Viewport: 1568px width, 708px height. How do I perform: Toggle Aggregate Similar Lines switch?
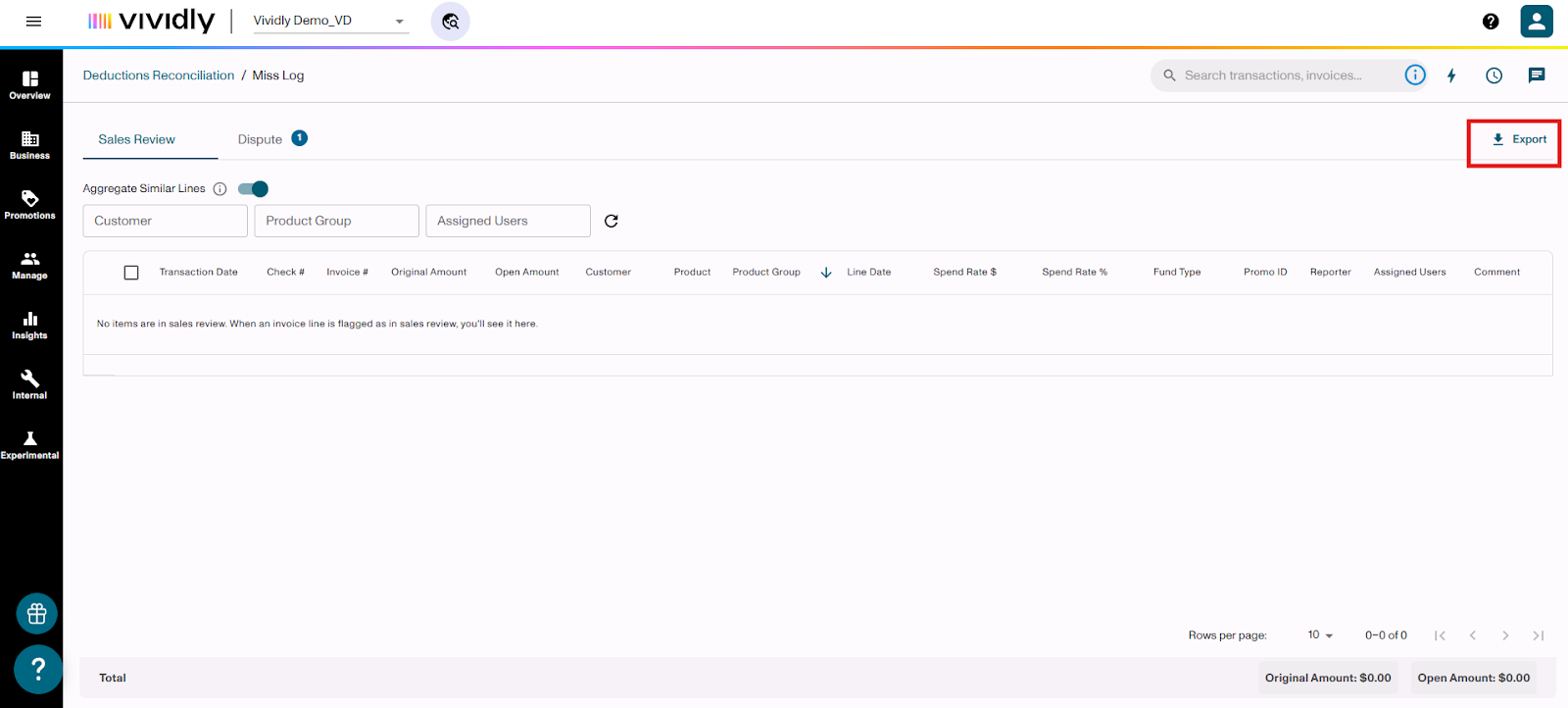tap(253, 189)
